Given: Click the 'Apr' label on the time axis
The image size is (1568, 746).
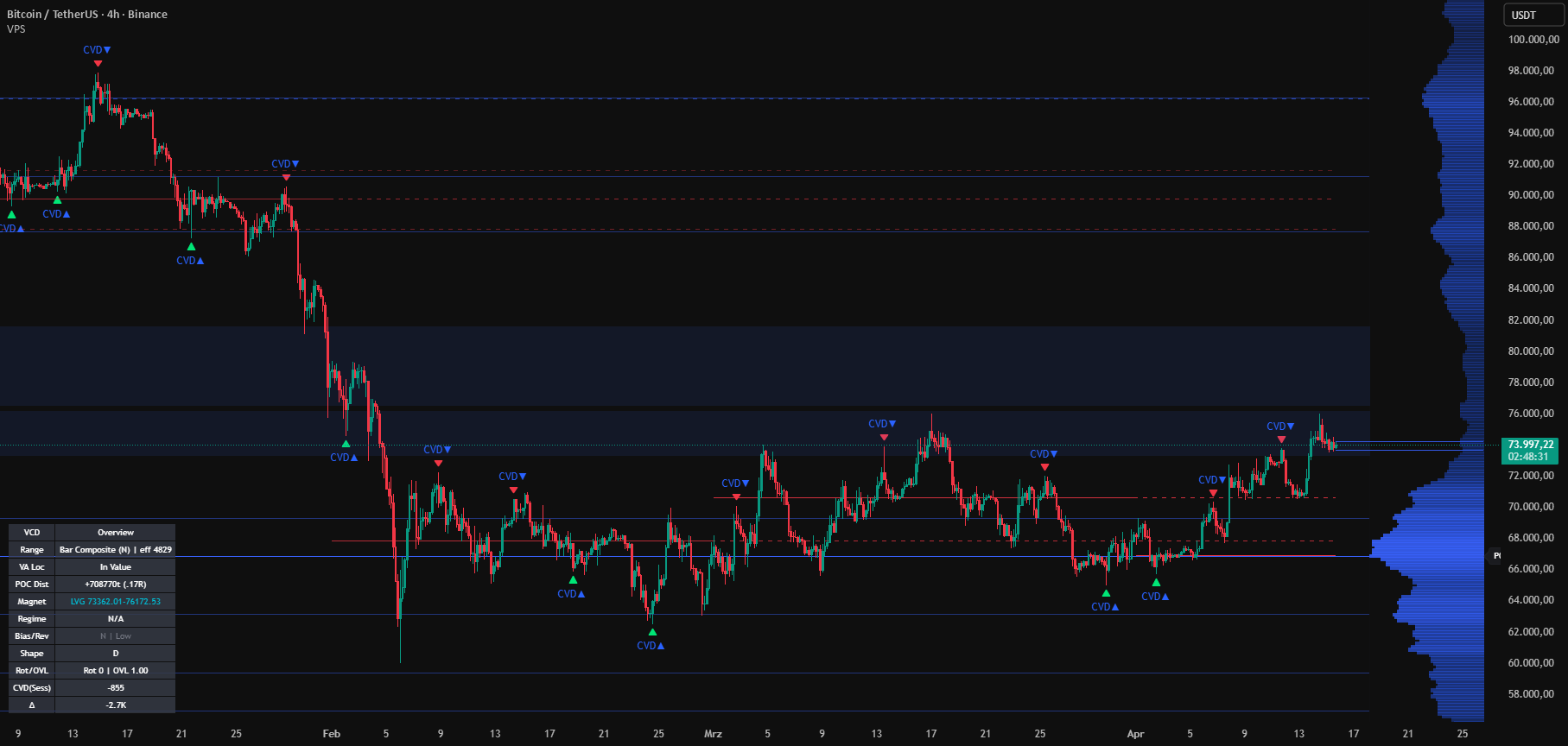Looking at the screenshot, I should (1135, 734).
